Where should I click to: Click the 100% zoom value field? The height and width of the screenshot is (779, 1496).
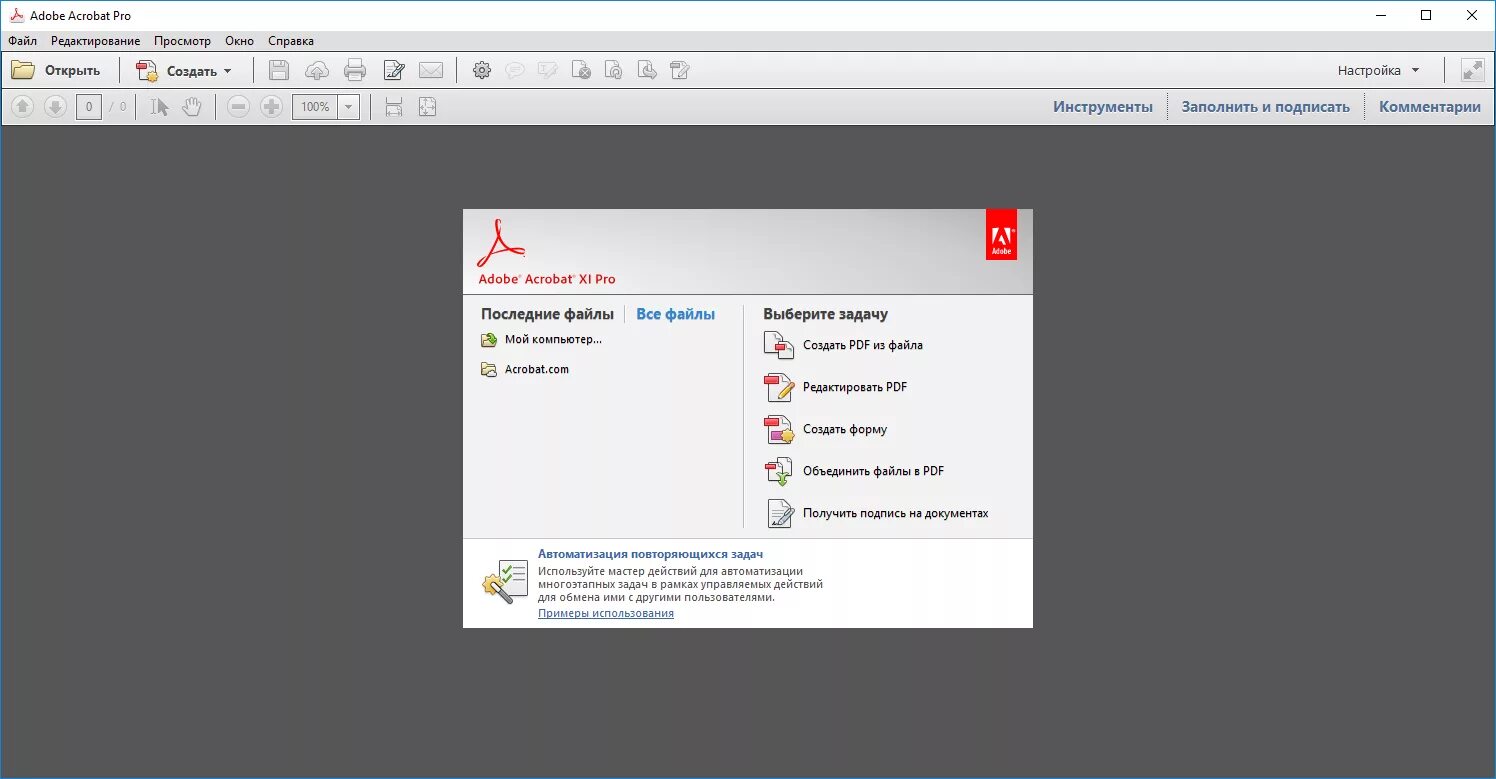coord(315,107)
